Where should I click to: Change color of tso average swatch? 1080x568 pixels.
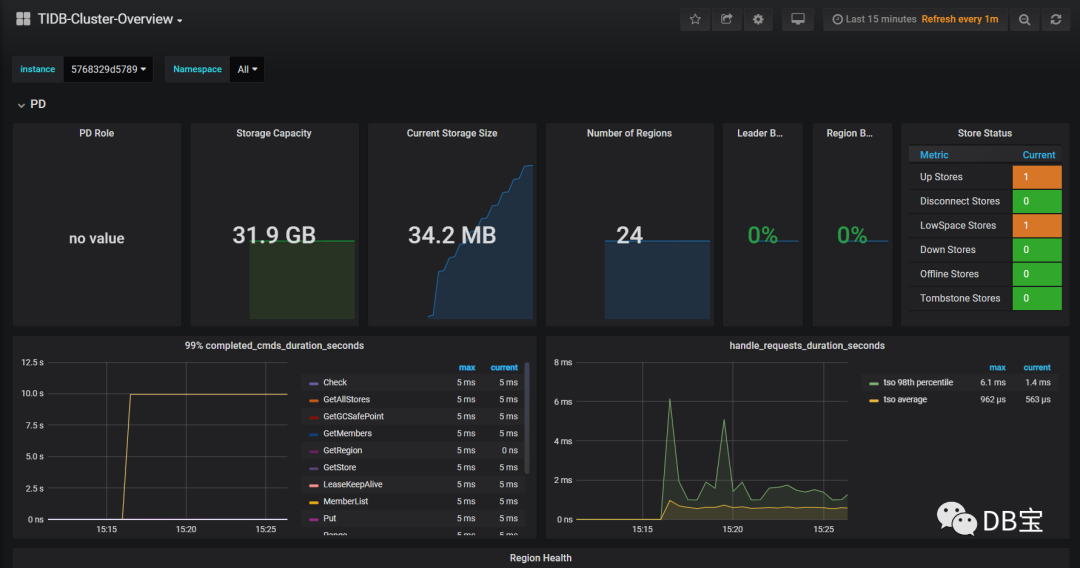click(873, 400)
